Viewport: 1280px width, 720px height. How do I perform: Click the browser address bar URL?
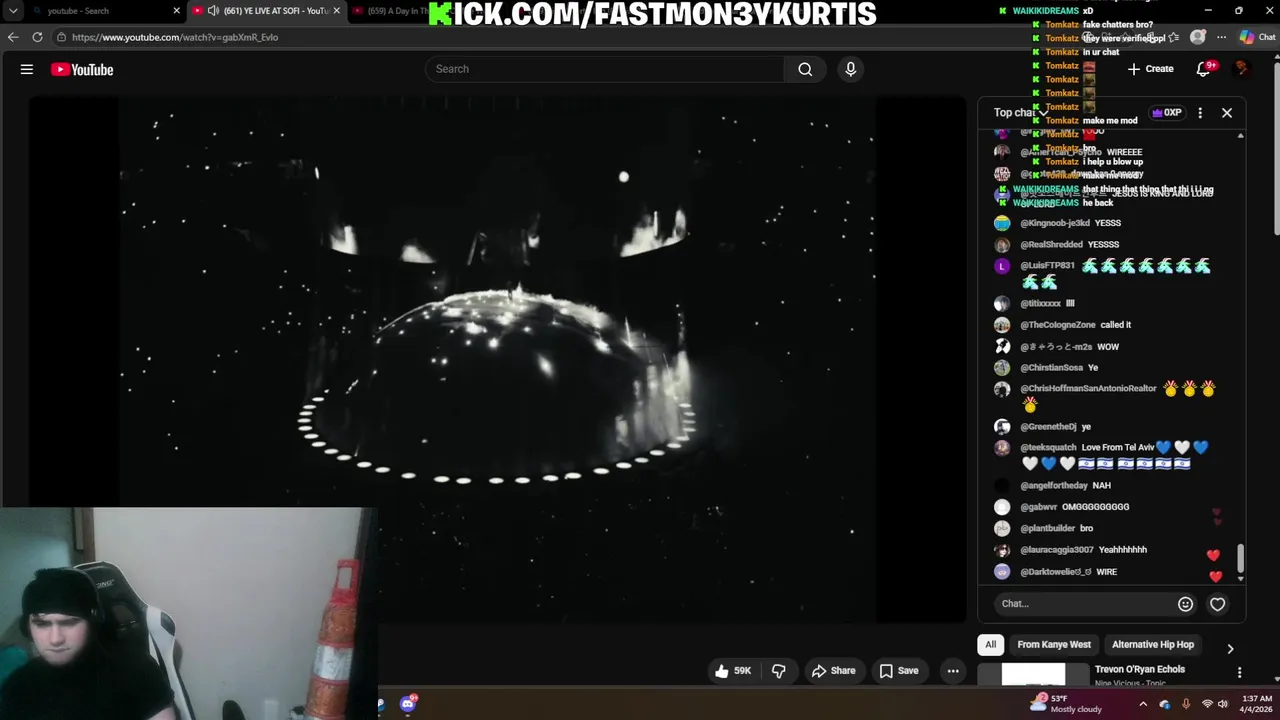coord(175,37)
